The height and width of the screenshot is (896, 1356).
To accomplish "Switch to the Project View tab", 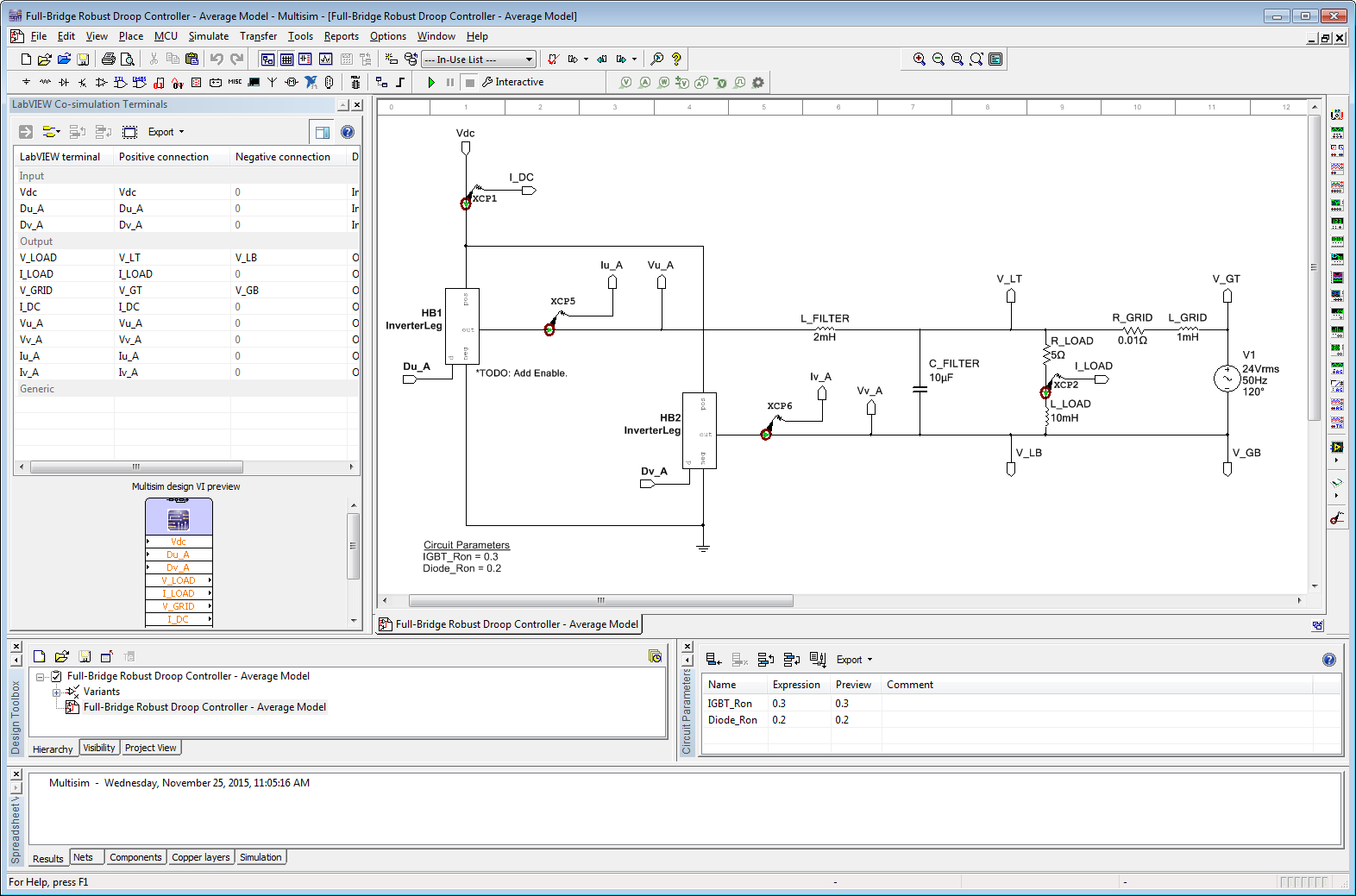I will pos(151,748).
